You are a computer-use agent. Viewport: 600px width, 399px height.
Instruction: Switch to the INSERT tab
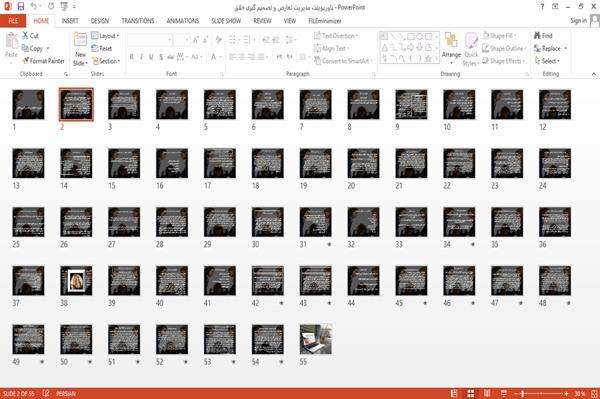70,21
